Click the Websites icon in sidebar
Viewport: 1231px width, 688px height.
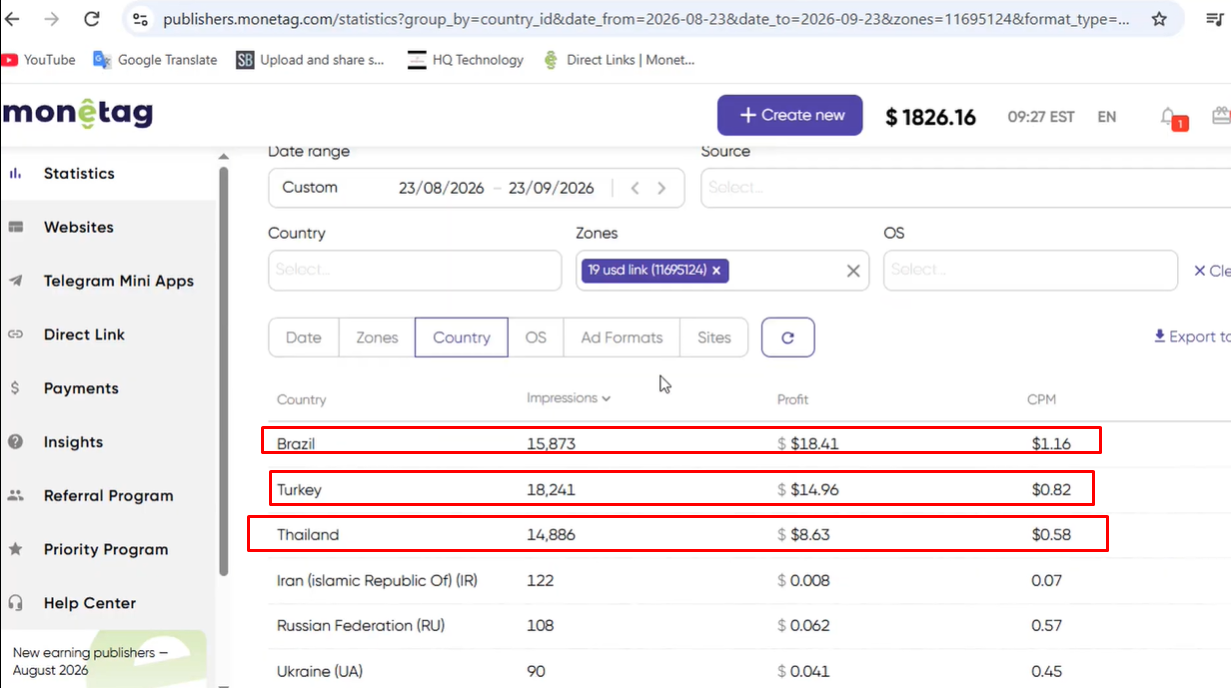tap(15, 227)
